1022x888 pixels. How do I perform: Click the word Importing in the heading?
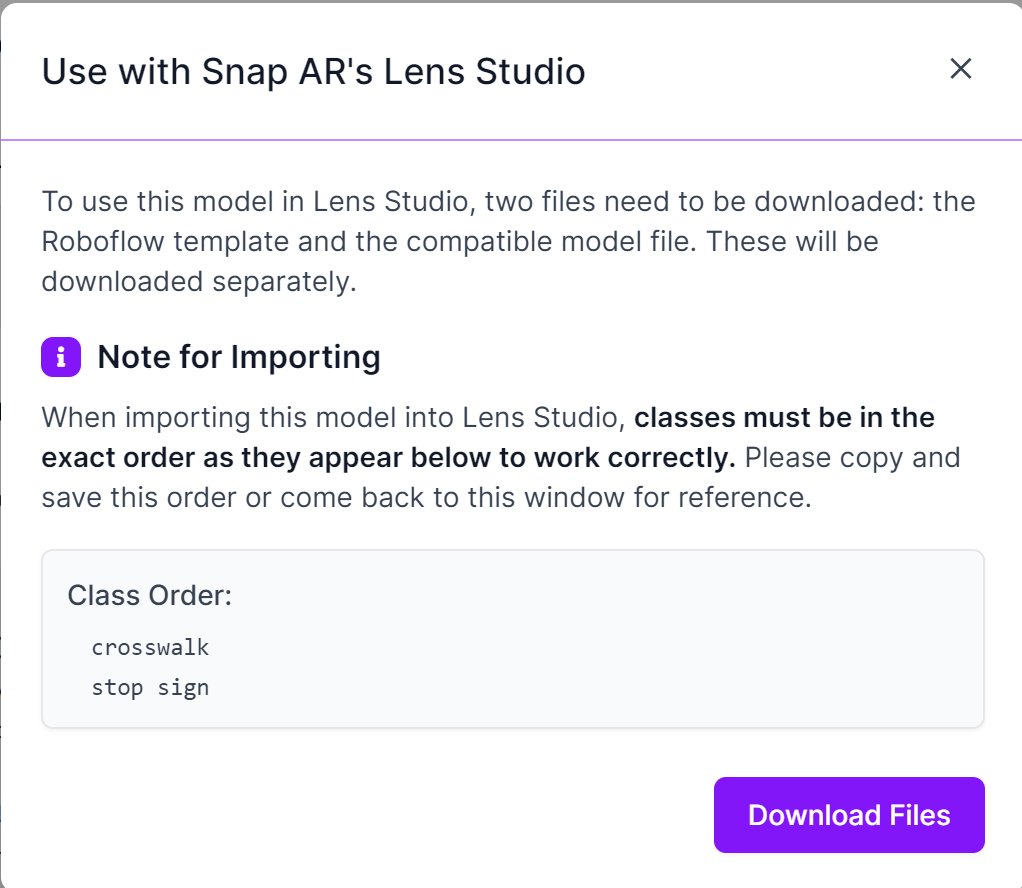(x=305, y=358)
